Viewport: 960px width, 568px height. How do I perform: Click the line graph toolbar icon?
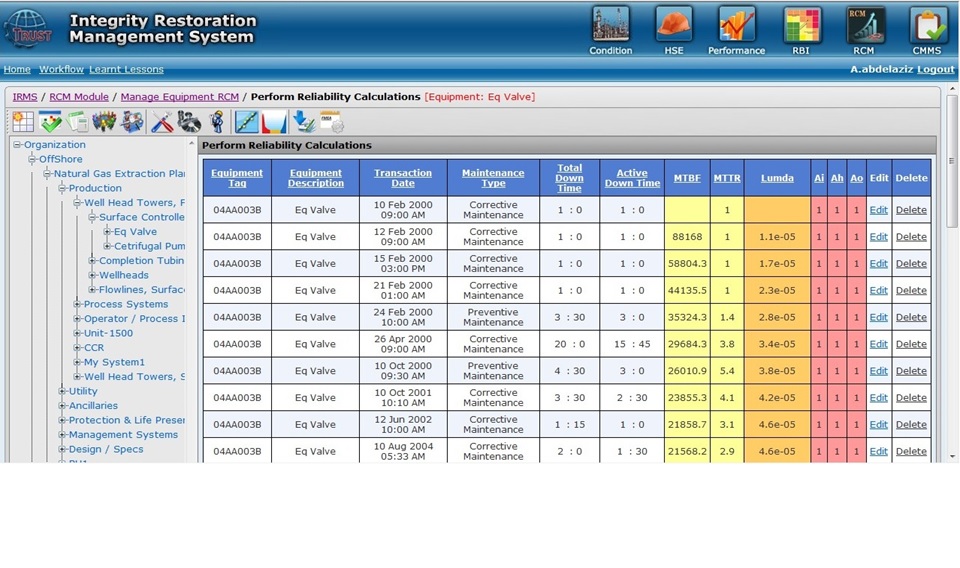(246, 122)
